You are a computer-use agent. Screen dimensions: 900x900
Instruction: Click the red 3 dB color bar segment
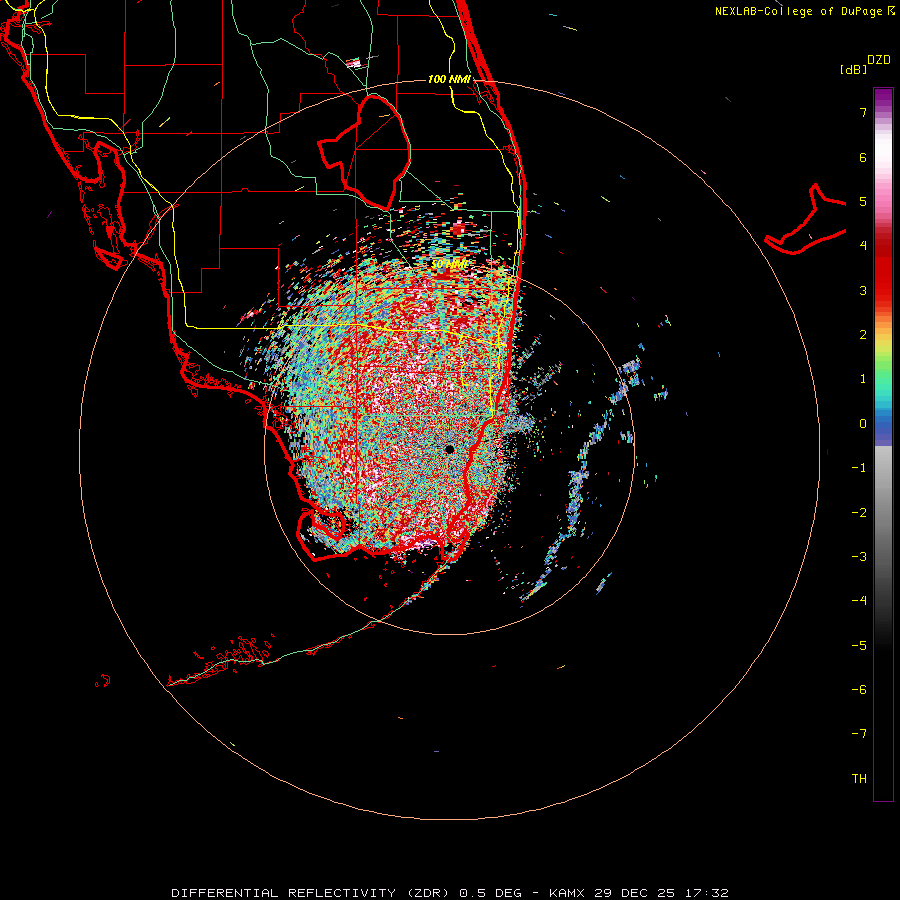883,290
